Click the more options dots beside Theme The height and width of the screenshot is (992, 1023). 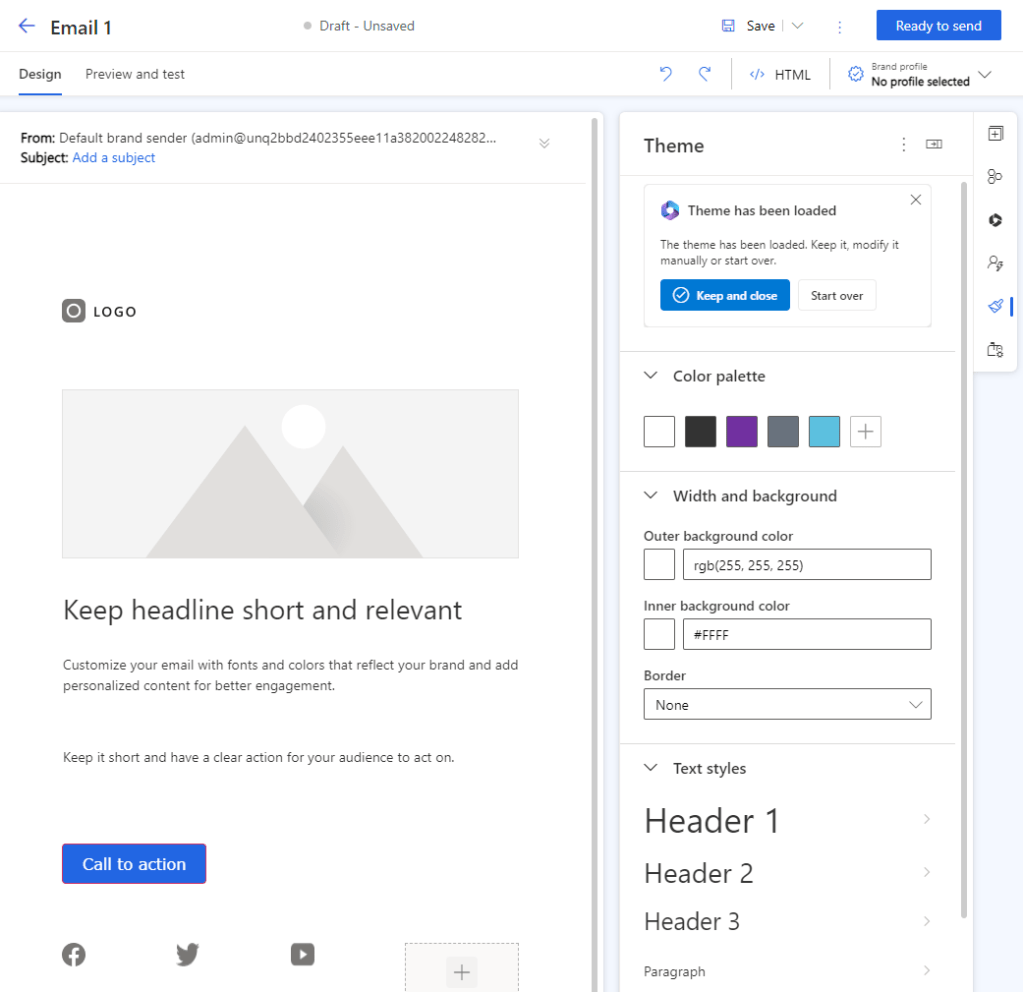point(903,144)
